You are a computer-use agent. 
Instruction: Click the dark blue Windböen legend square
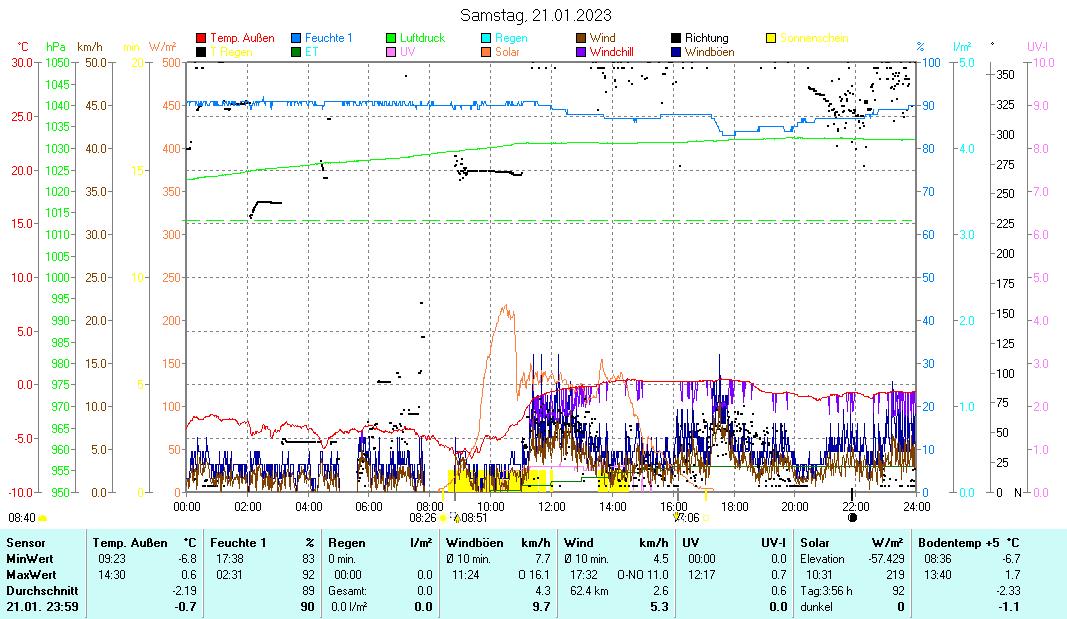click(676, 51)
